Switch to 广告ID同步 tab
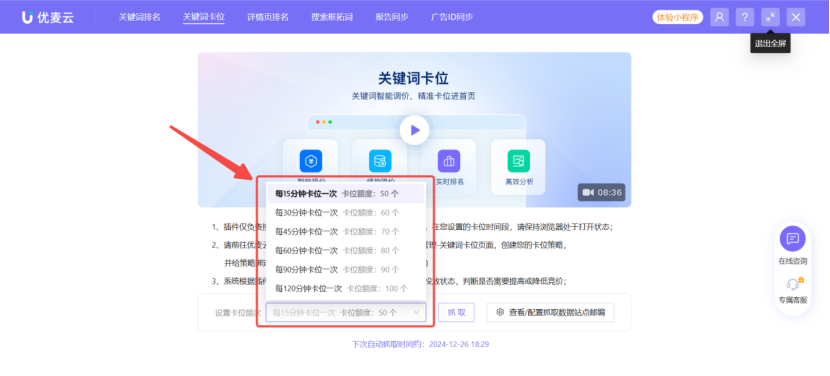Screen dimensions: 830x376 (452, 17)
